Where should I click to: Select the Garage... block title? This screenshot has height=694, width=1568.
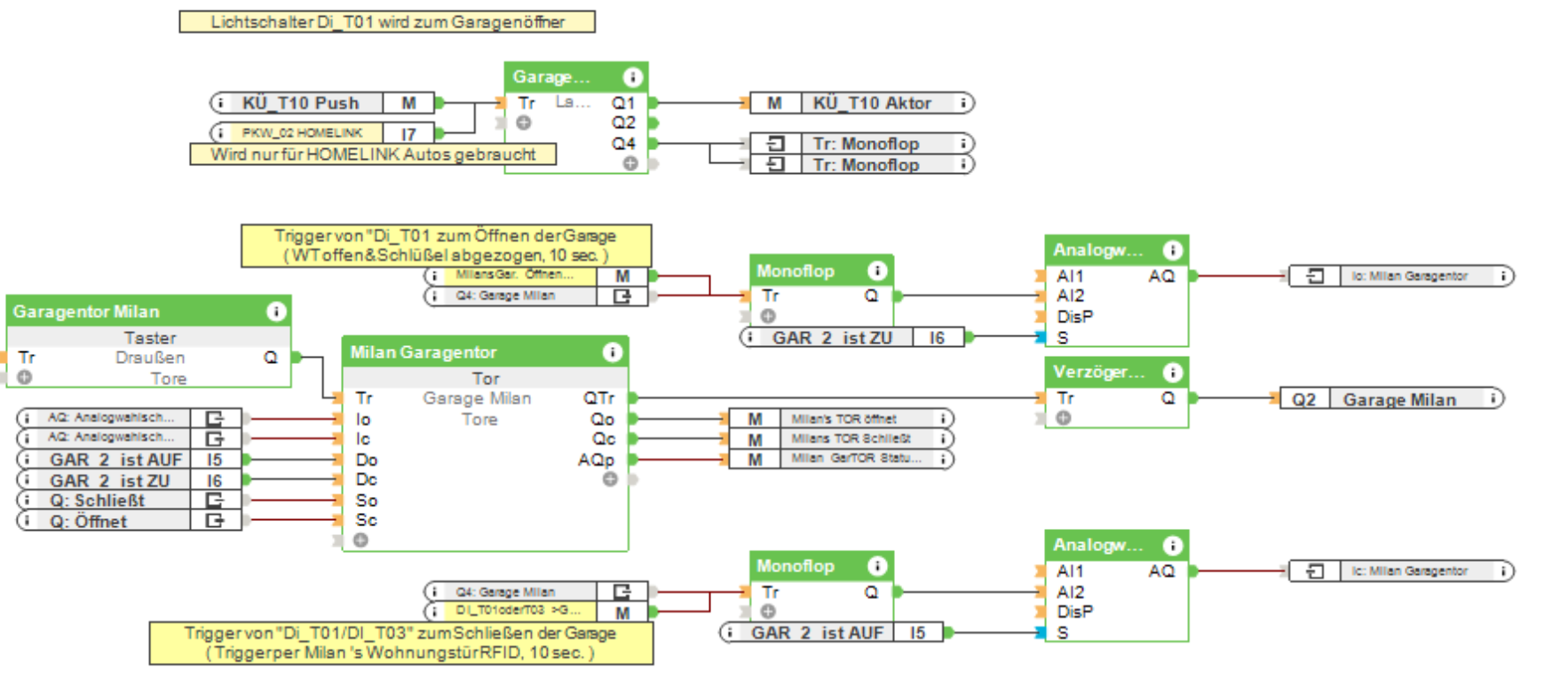[x=551, y=77]
